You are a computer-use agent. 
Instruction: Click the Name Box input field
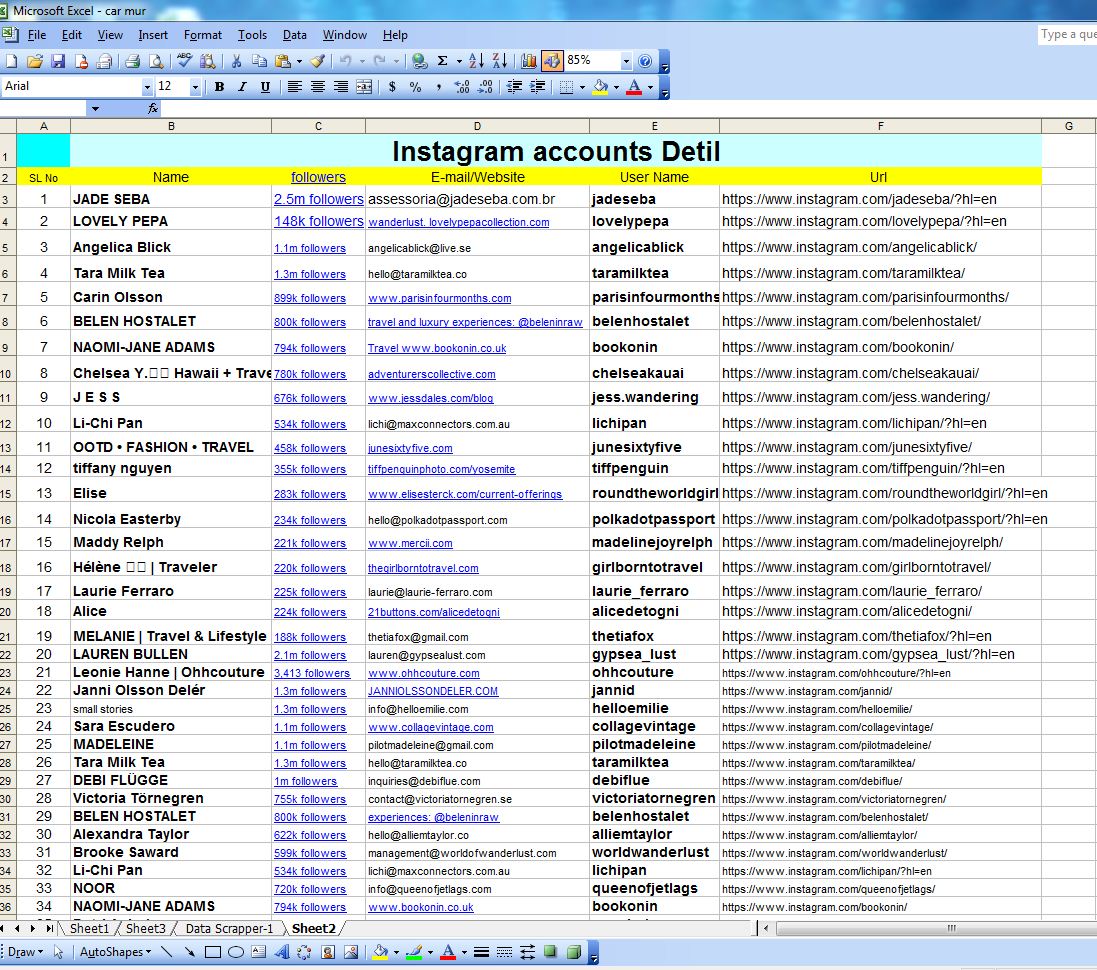[44, 108]
